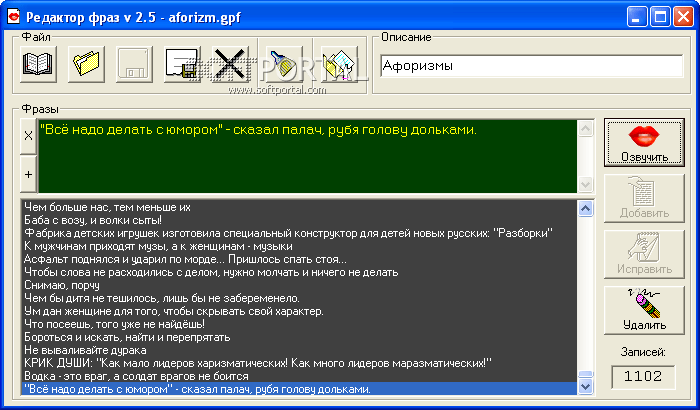Select phrase "Чтобы слова не расходились с делом"
Image resolution: width=700 pixels, height=410 pixels.
coord(299,272)
